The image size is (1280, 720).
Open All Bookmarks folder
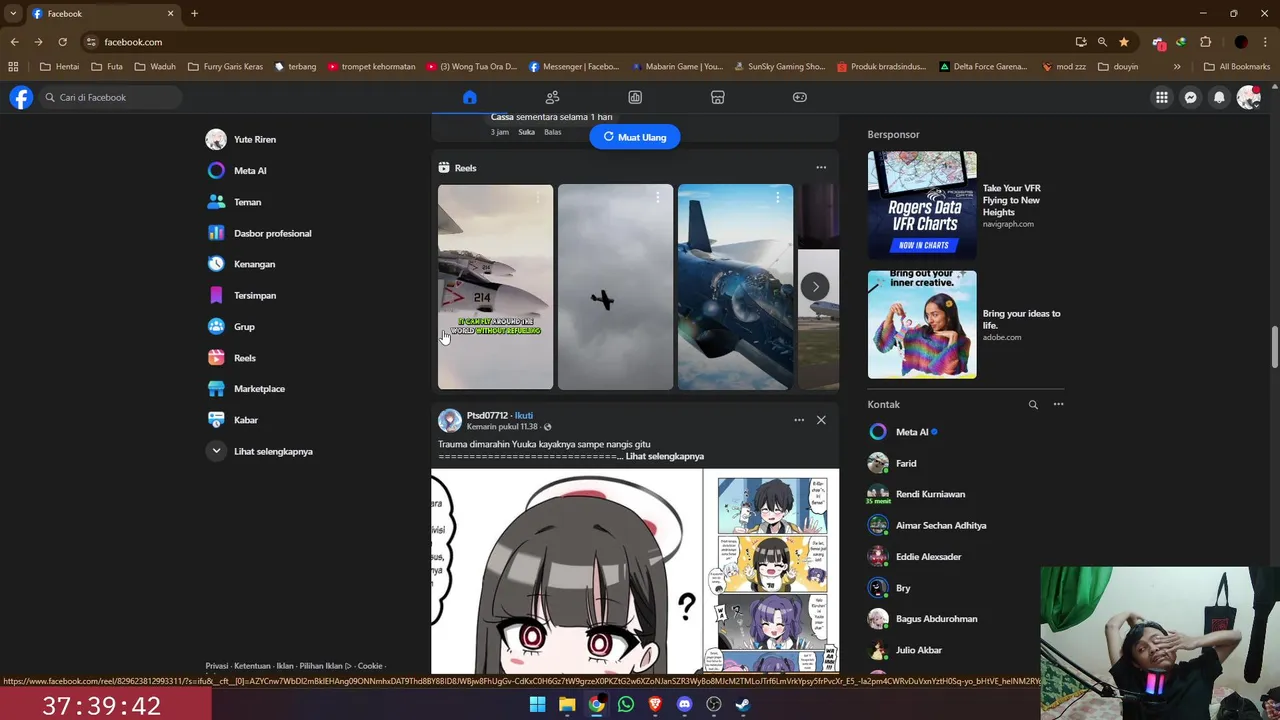click(1237, 67)
